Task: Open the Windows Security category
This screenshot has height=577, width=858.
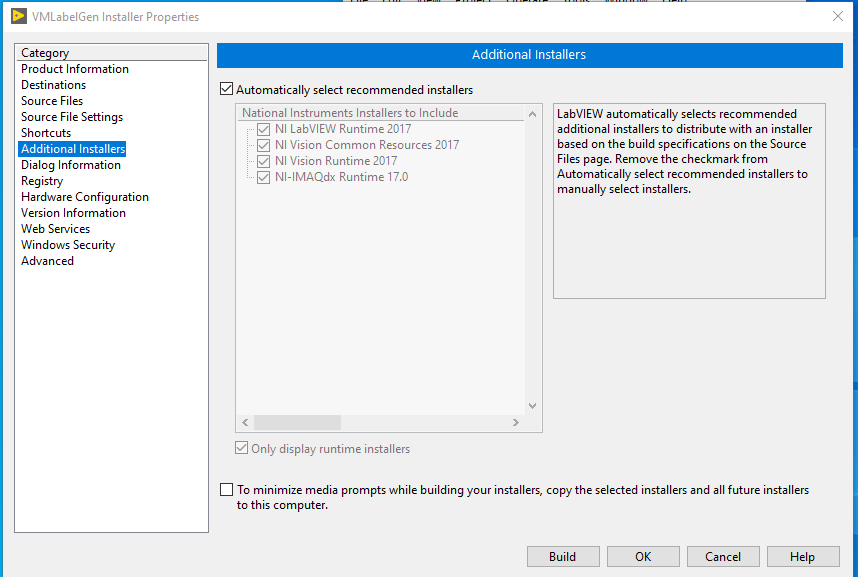Action: tap(68, 245)
